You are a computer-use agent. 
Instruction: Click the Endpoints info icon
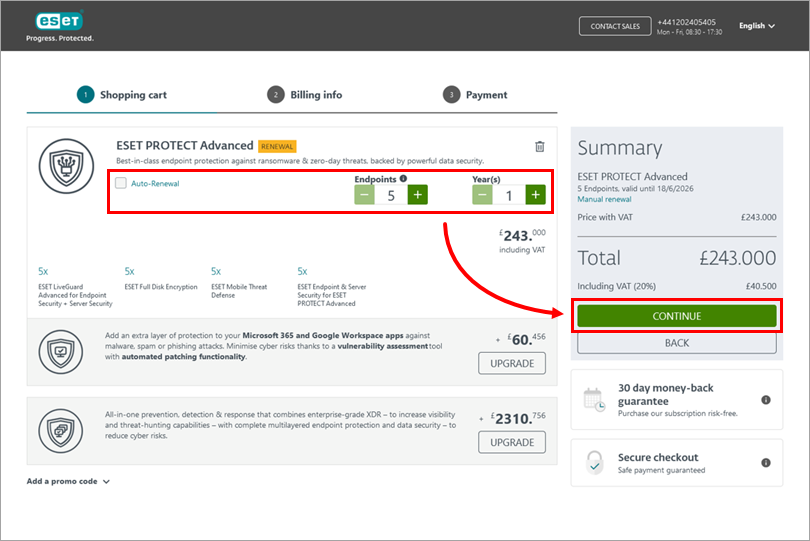[403, 179]
